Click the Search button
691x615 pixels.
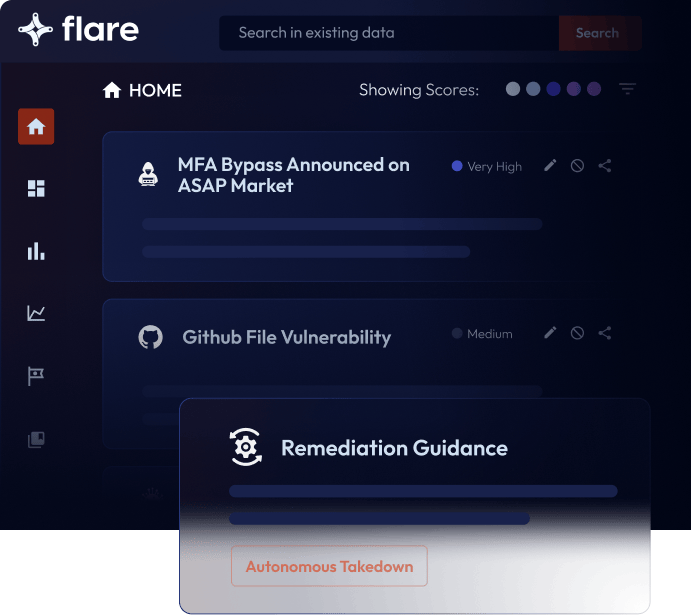(598, 33)
